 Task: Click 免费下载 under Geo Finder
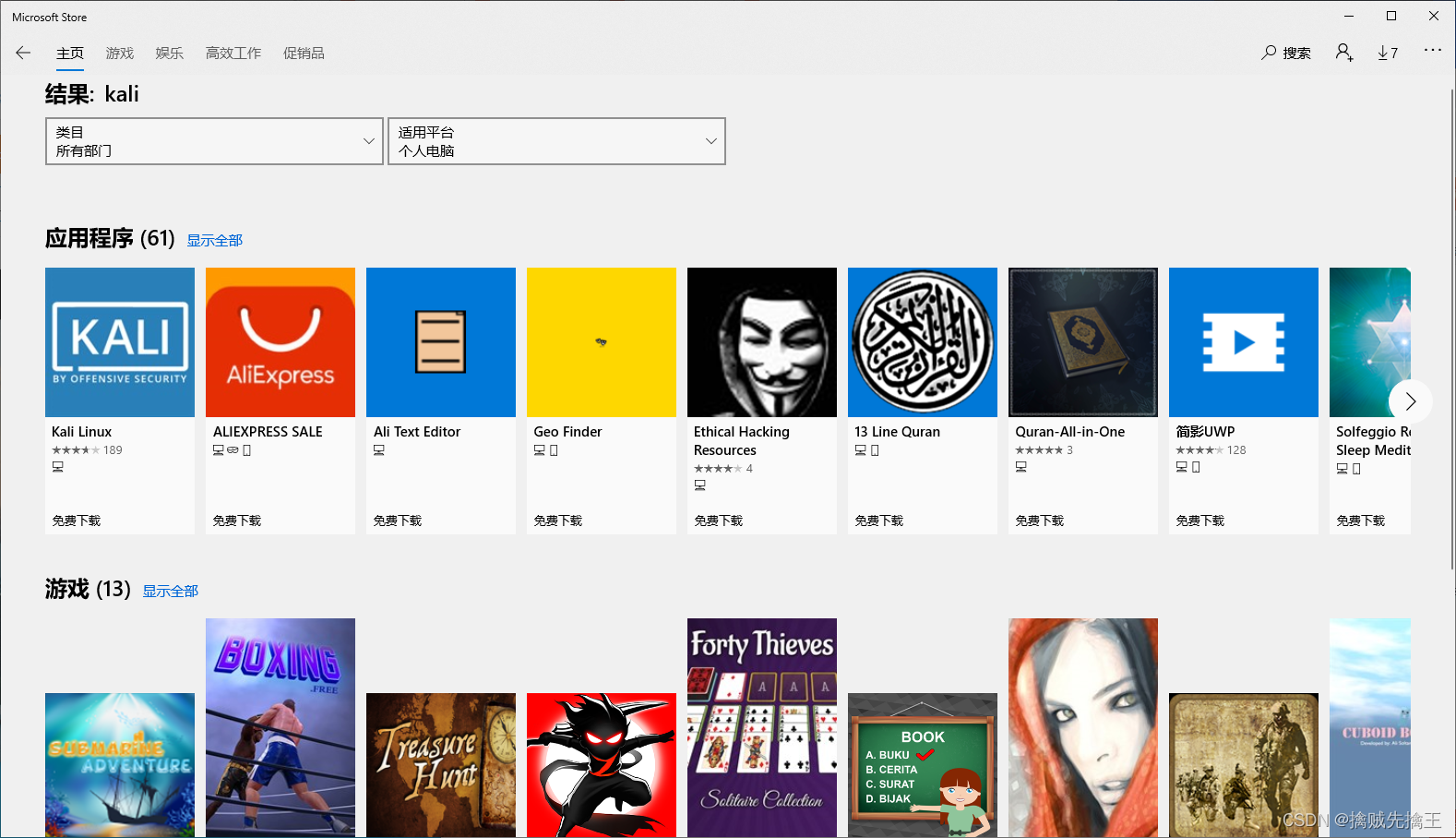point(558,521)
